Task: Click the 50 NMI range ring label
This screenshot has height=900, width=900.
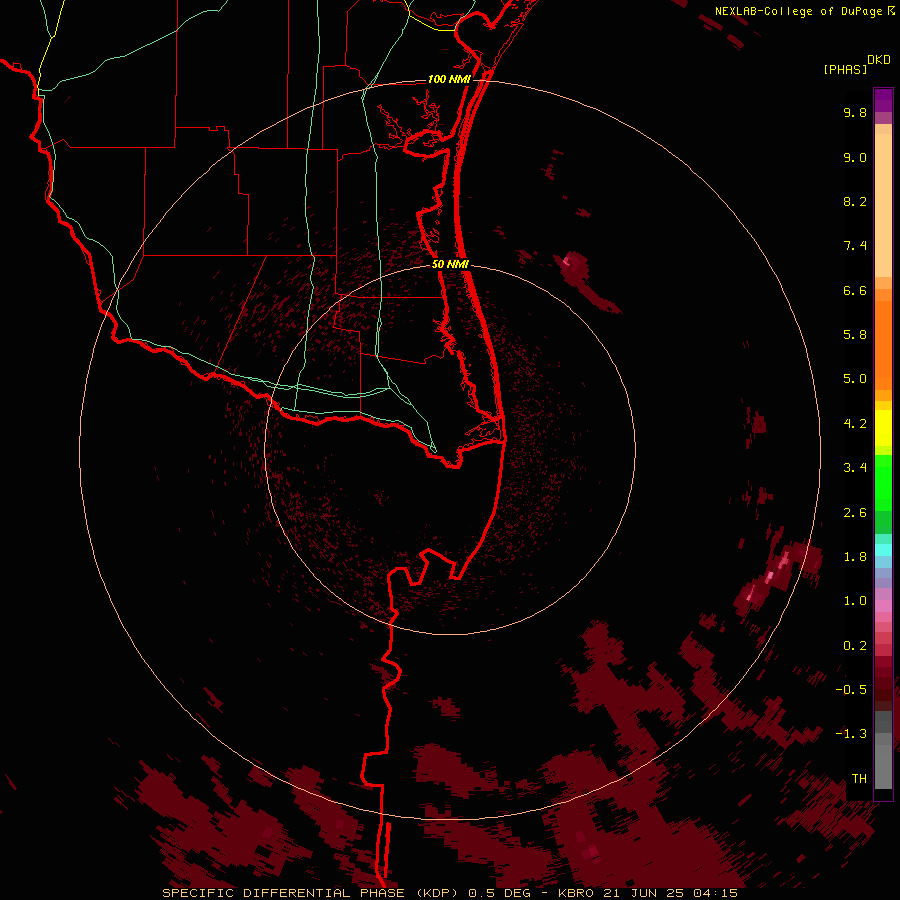Action: point(450,264)
